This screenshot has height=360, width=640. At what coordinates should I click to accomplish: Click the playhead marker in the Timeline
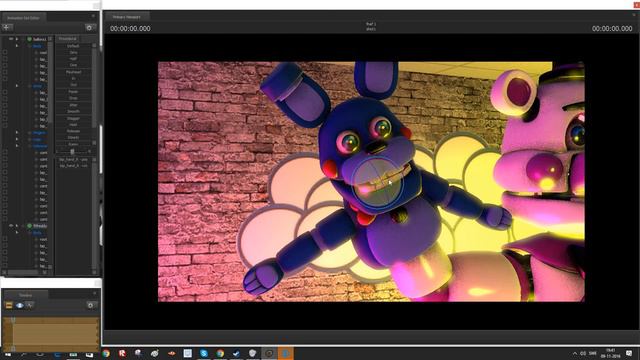pyautogui.click(x=13, y=320)
